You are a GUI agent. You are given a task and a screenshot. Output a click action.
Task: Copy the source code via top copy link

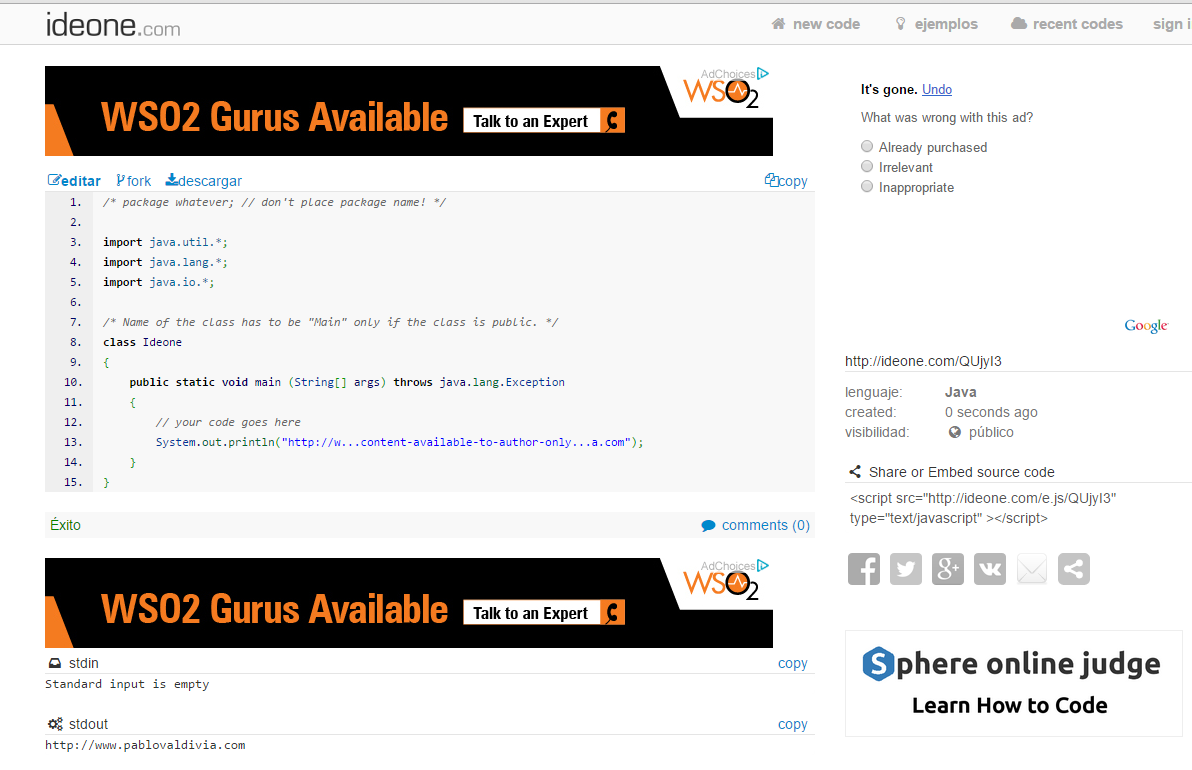pyautogui.click(x=793, y=181)
